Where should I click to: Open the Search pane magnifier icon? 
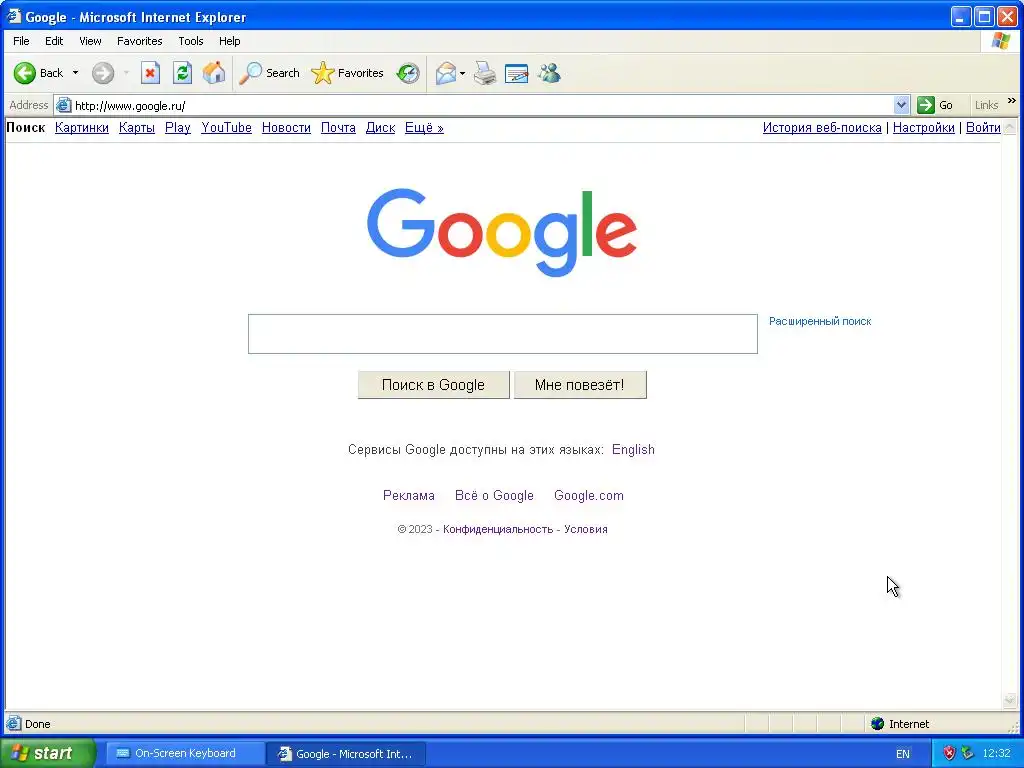(x=250, y=73)
